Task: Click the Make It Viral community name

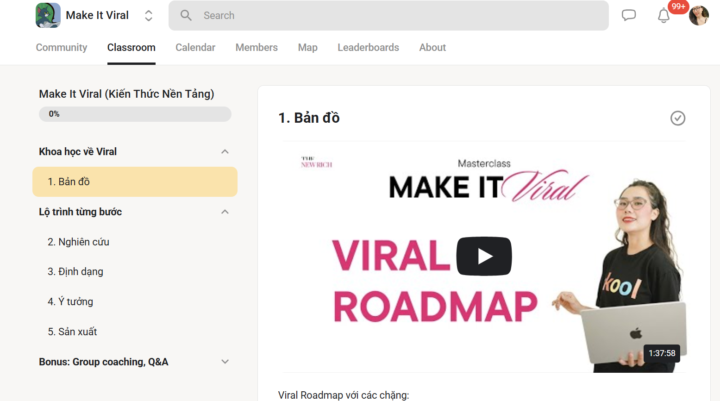Action: (97, 15)
